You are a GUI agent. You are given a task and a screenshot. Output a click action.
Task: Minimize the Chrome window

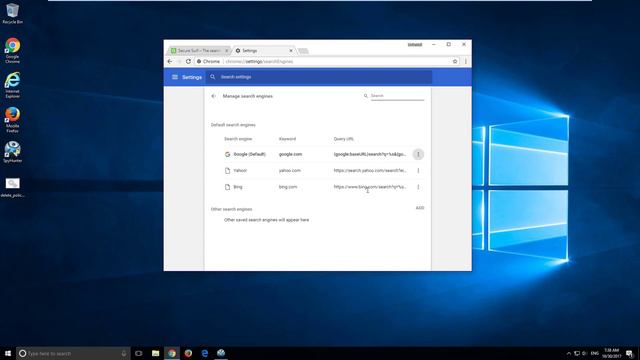(x=433, y=44)
